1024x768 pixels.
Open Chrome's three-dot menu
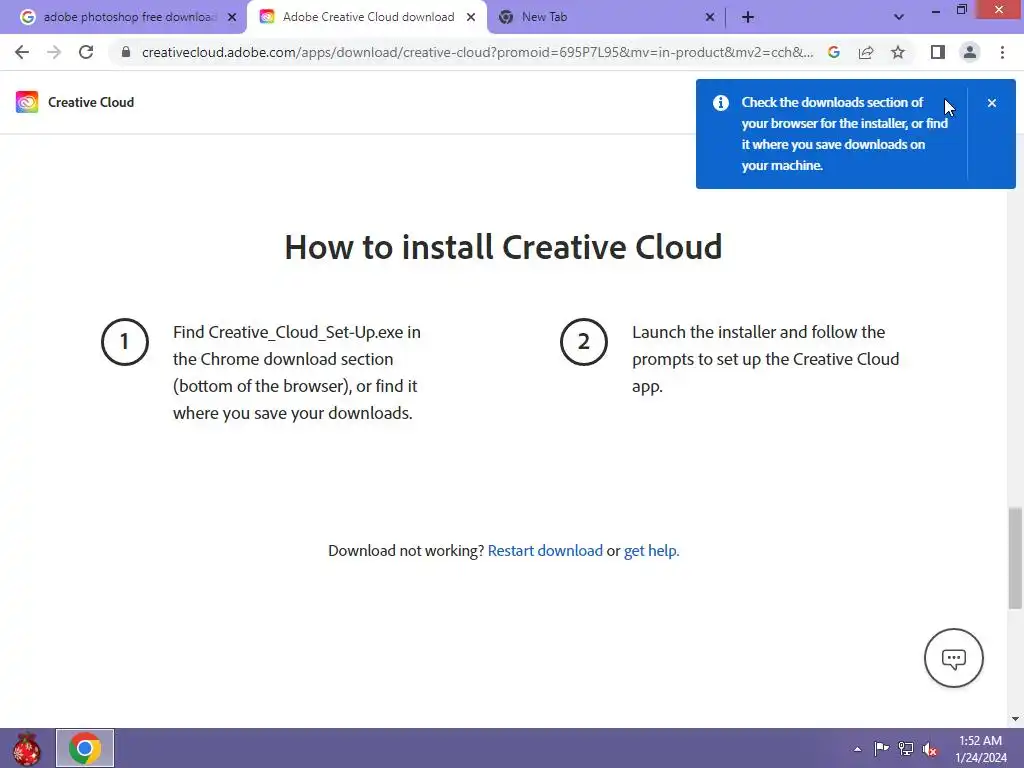click(1002, 52)
